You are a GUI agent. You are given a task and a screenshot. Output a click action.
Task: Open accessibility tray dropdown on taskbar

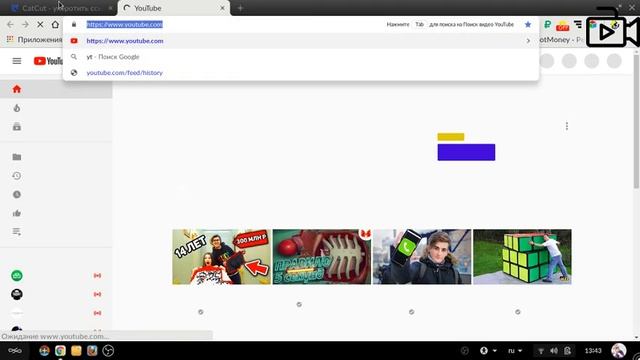click(488, 351)
